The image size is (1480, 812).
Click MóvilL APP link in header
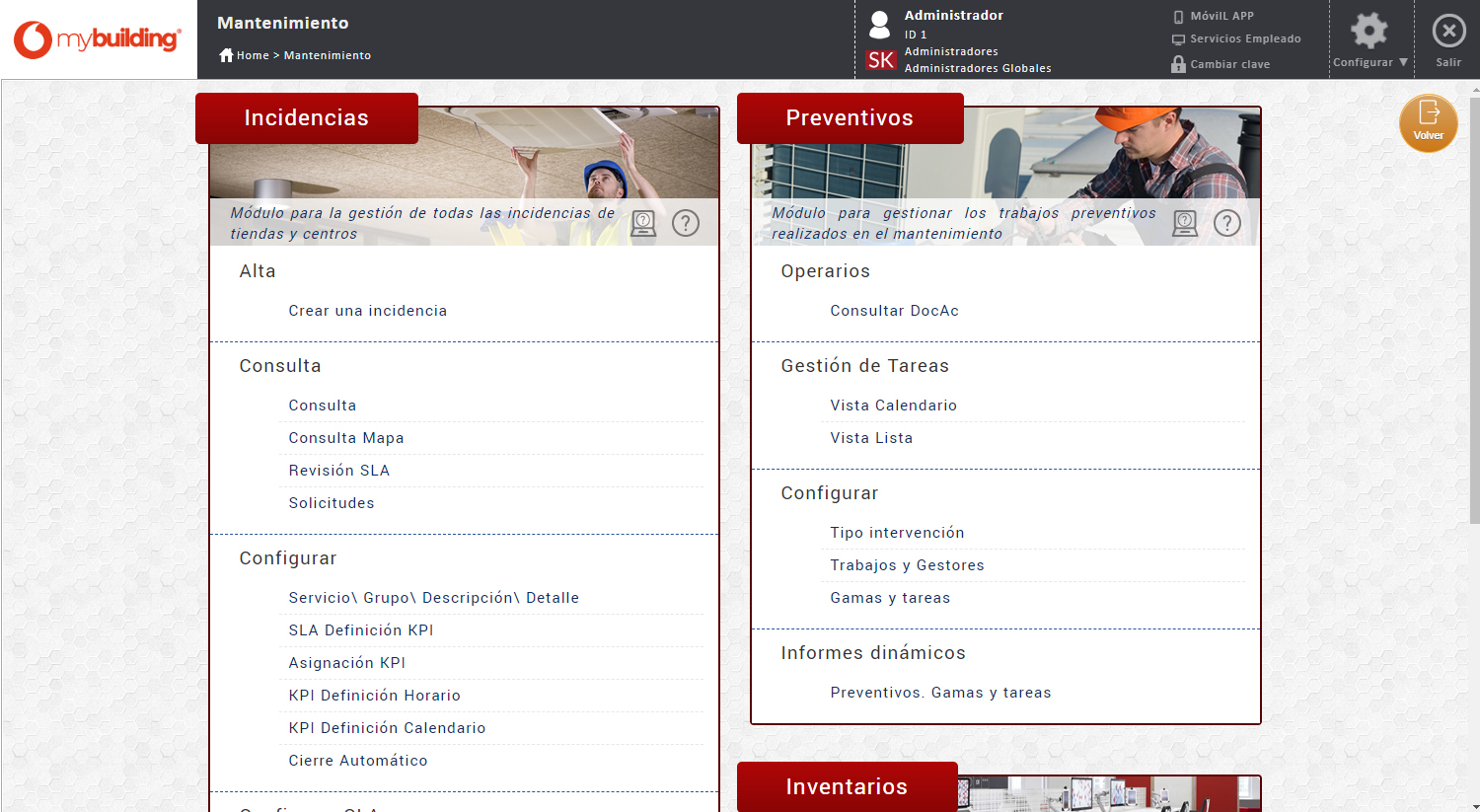click(x=1221, y=16)
